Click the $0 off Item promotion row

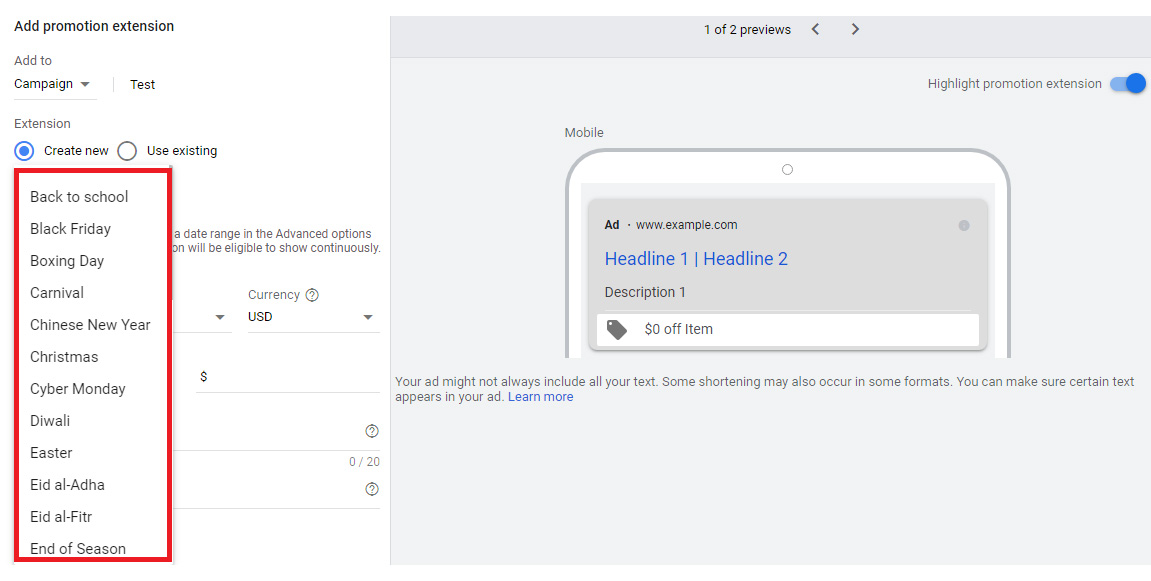788,330
